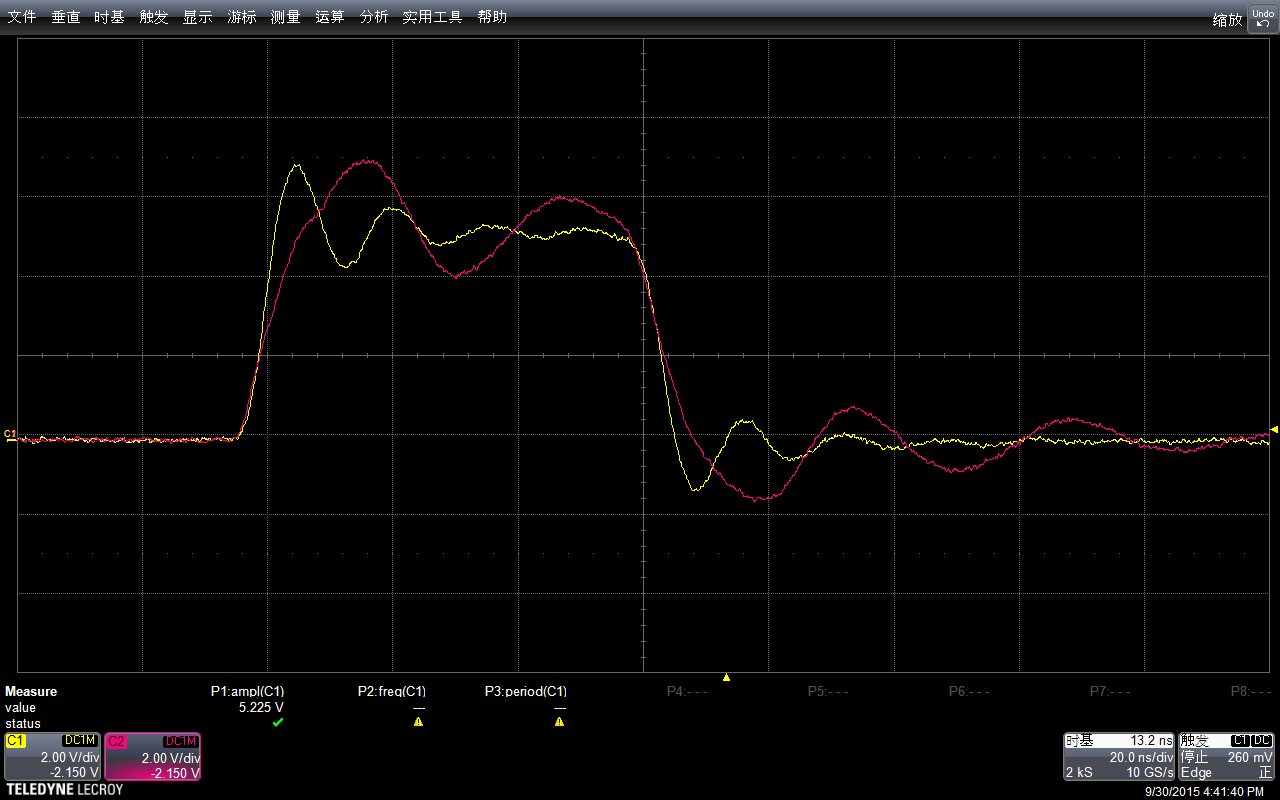
Task: Click the yellow trigger position marker below the grid
Action: (727, 677)
